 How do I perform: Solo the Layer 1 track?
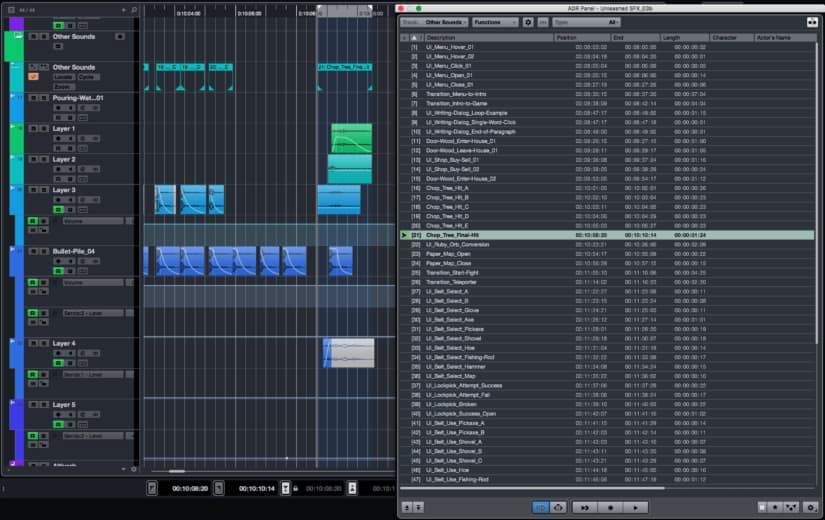(x=44, y=128)
